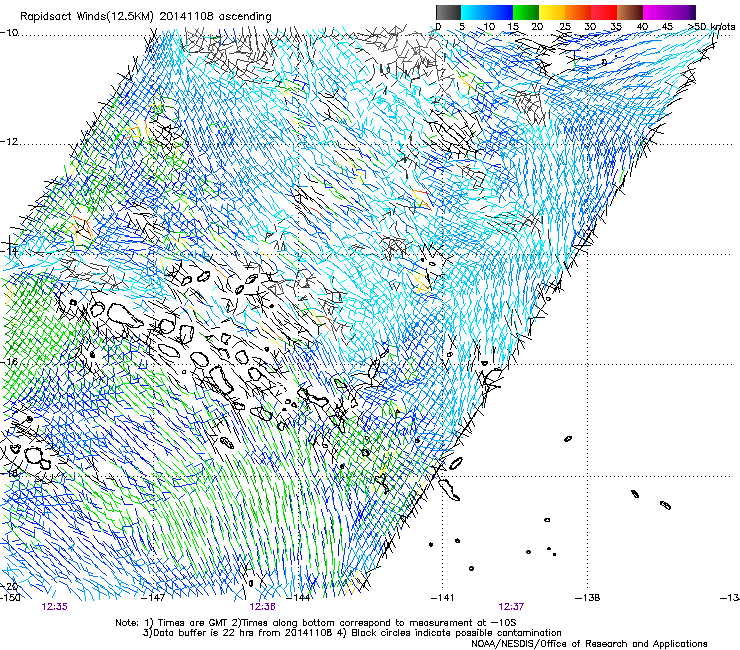
Task: Click the -10 latitude axis label
Action: pyautogui.click(x=9, y=33)
